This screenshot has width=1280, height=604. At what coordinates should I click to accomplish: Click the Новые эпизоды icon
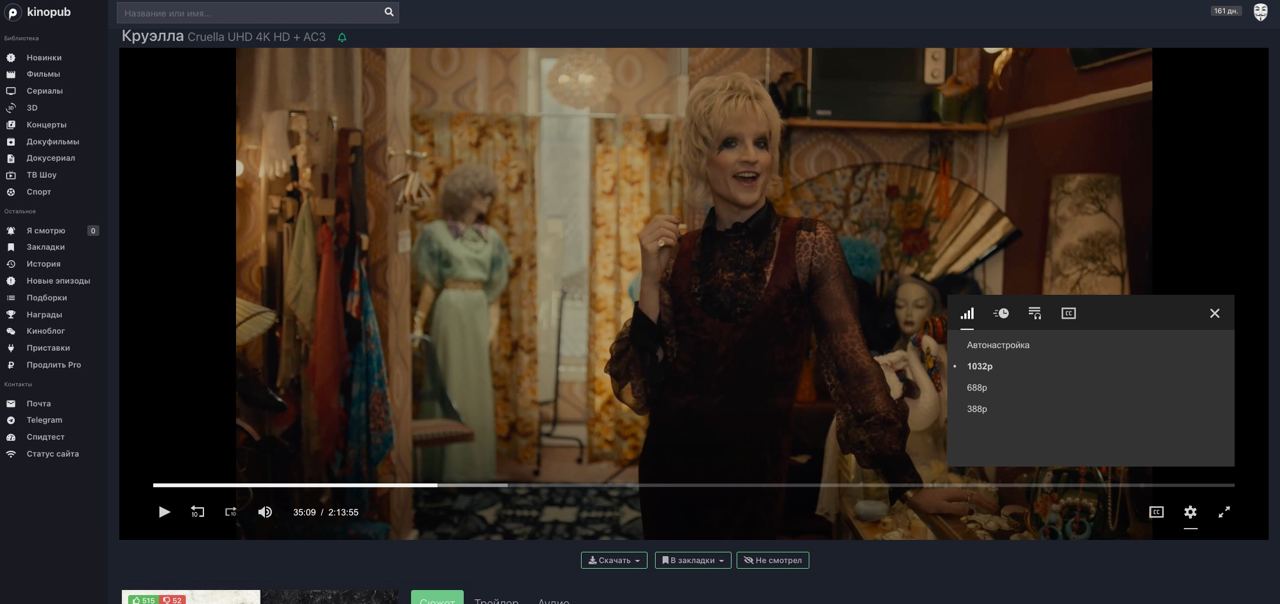tap(11, 281)
